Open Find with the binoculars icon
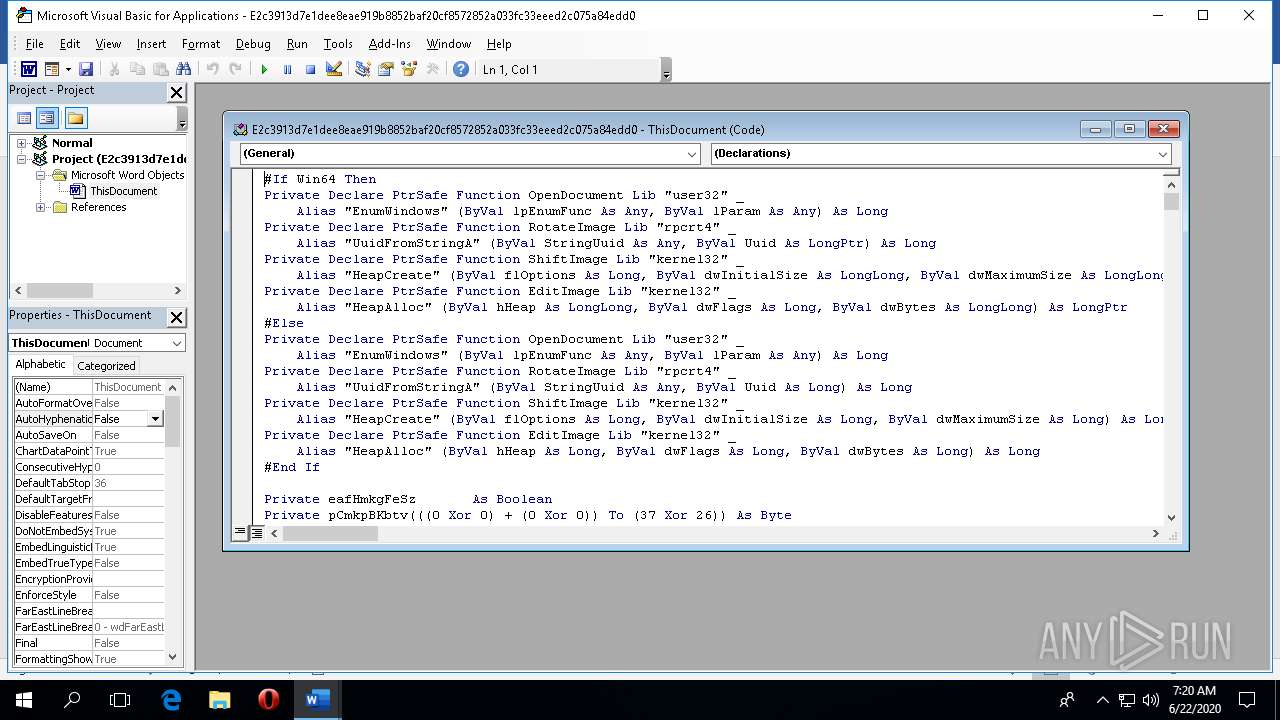1280x720 pixels. point(183,69)
